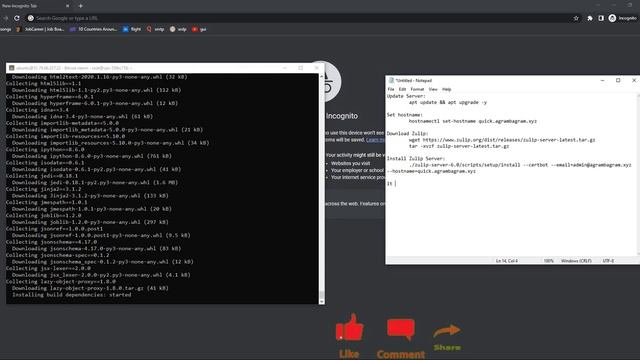
Task: Click 'Windows (CRLF)' in Notepad status bar
Action: pos(576,260)
